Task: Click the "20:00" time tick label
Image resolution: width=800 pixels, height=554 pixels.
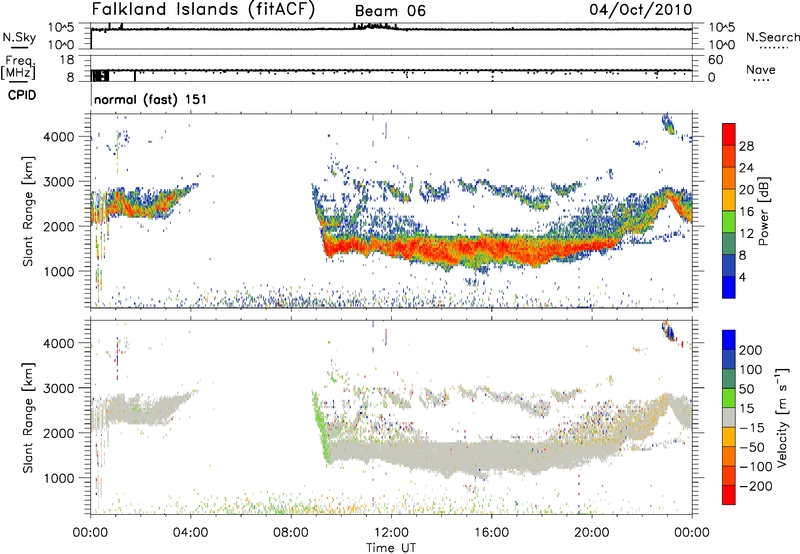Action: pos(591,532)
